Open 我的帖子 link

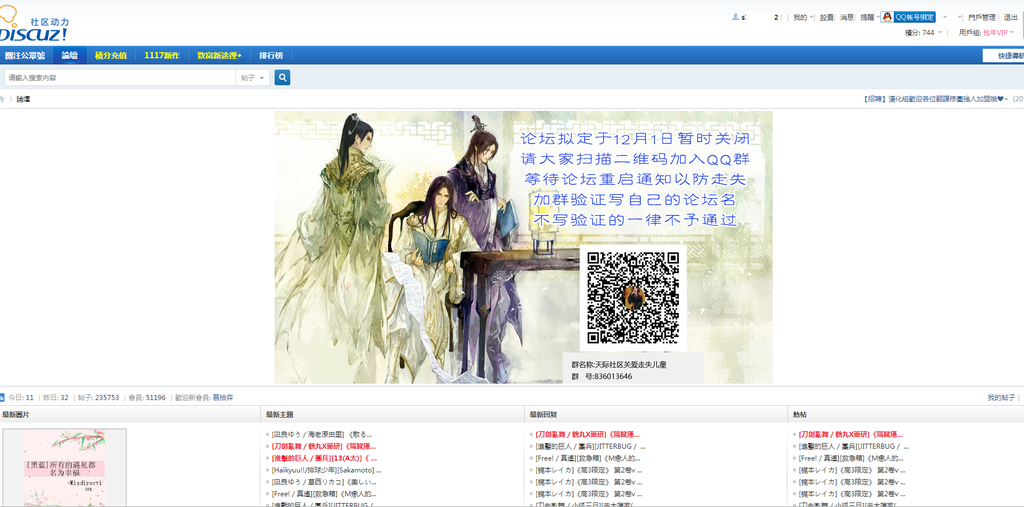[1001, 397]
